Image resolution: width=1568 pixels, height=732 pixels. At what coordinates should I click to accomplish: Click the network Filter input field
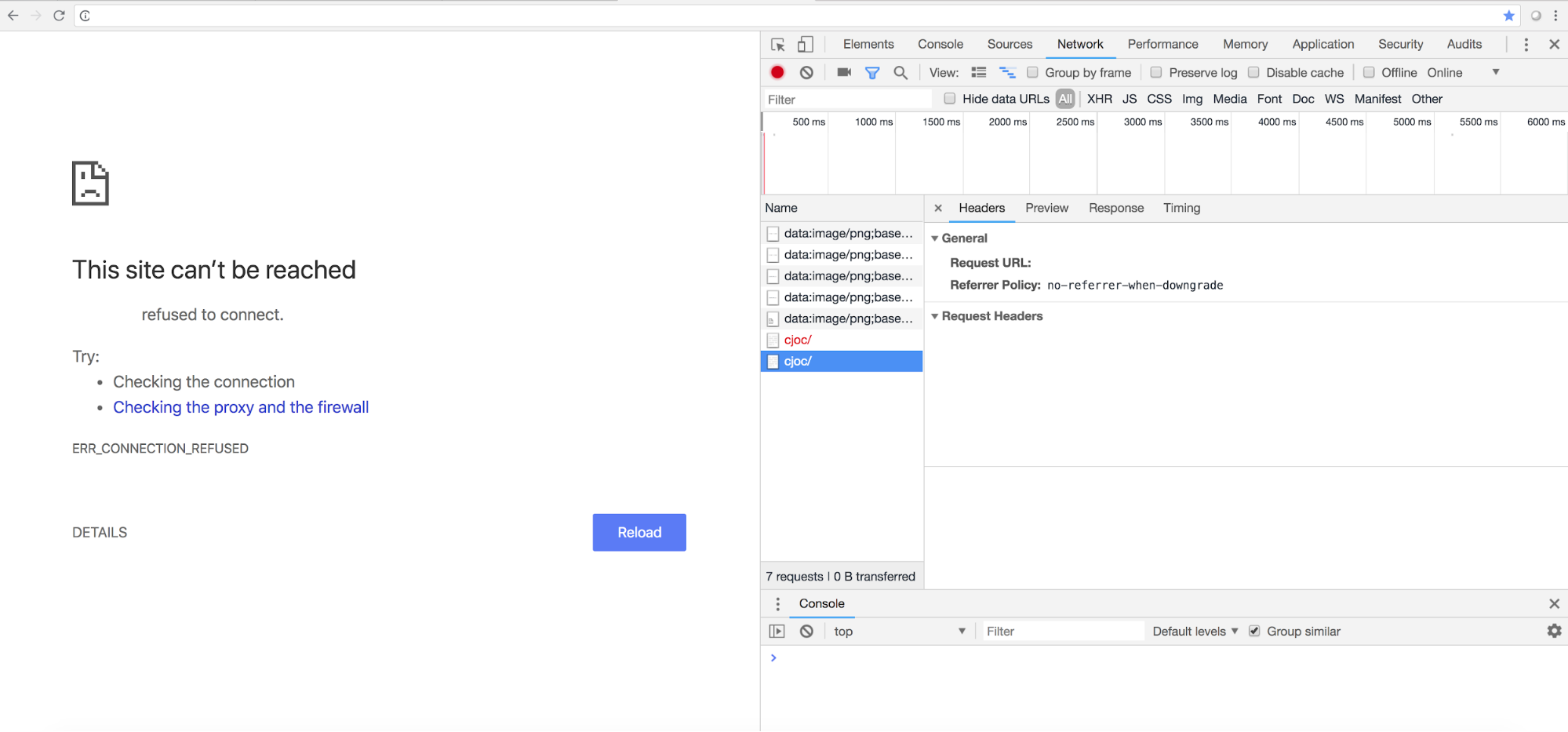[847, 99]
